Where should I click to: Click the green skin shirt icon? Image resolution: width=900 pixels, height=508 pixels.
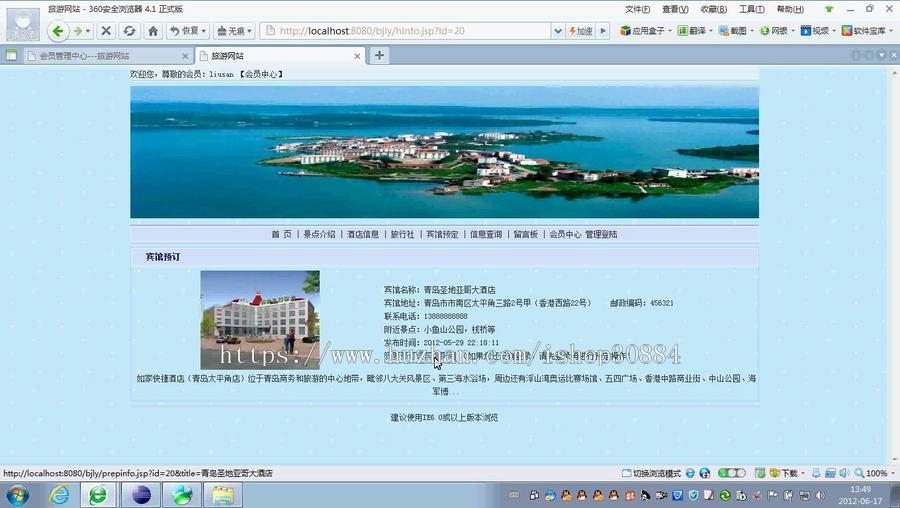pos(829,9)
